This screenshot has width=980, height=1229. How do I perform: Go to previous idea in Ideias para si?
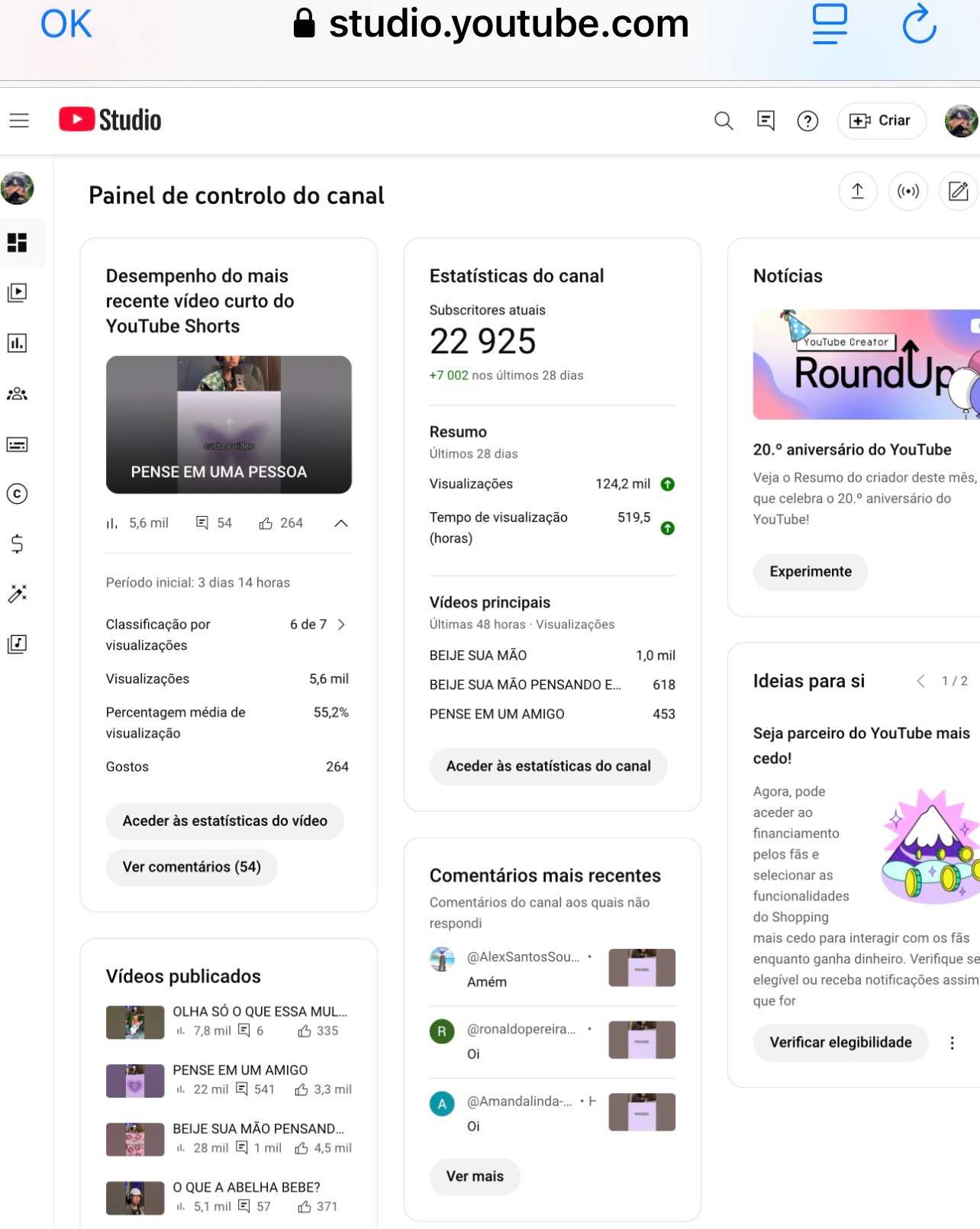(x=921, y=681)
